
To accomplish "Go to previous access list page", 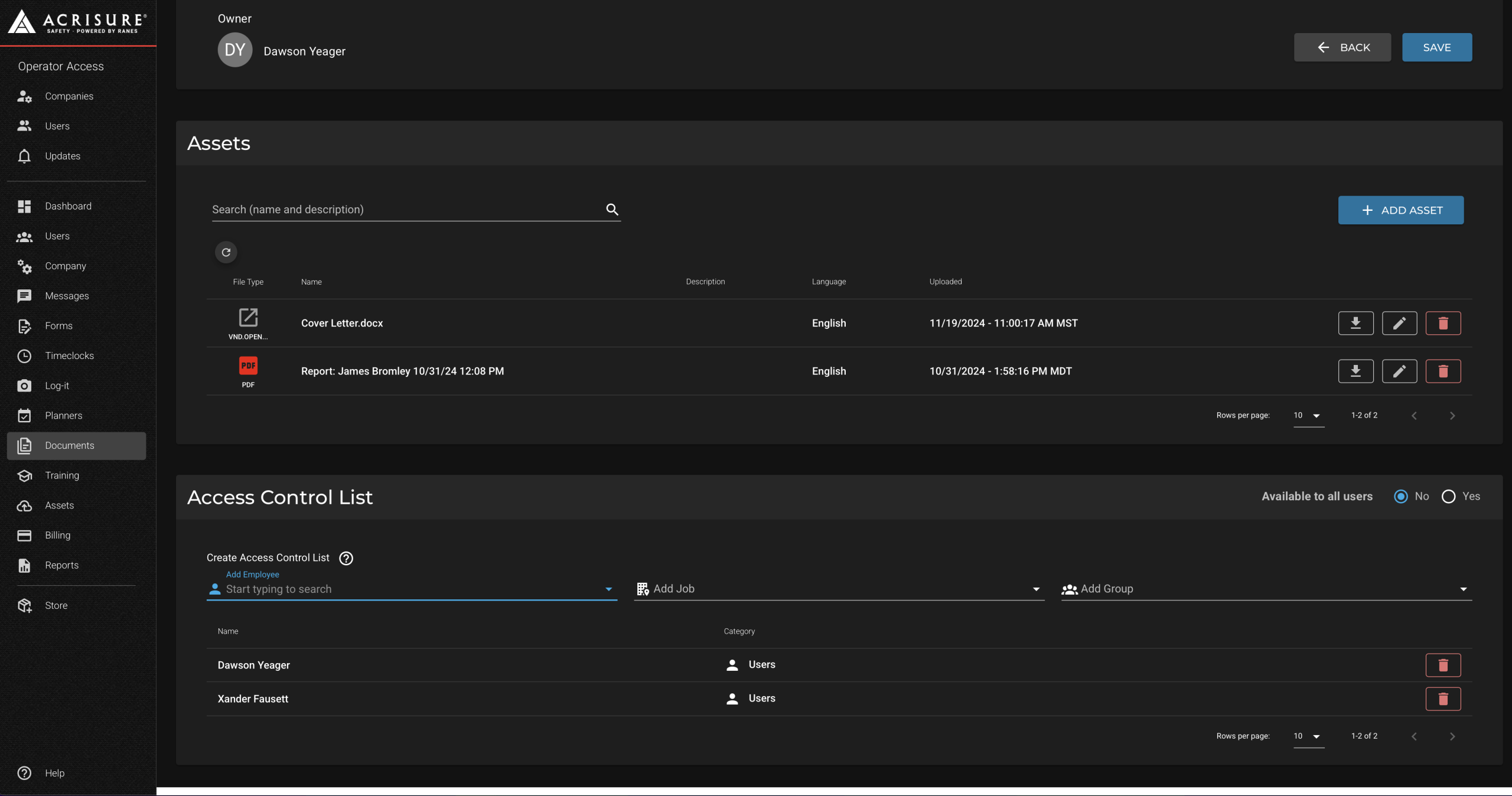I will coord(1414,736).
